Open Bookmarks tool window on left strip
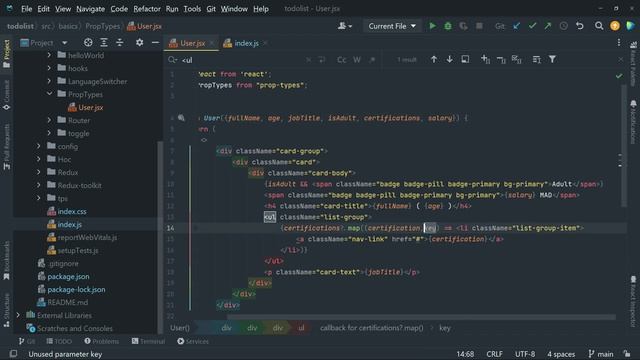This screenshot has width=640, height=360. click(x=7, y=260)
